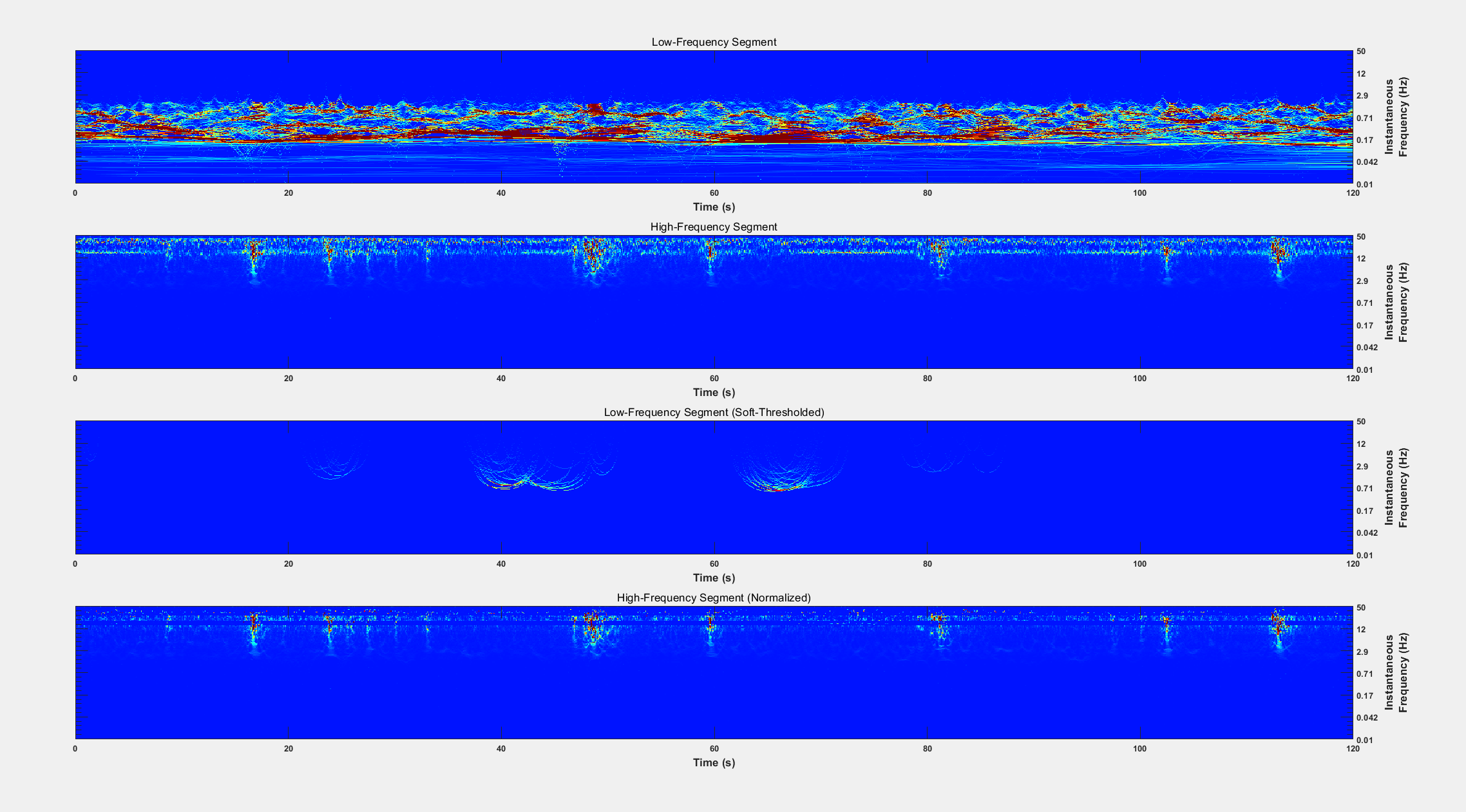
Task: Click 'High-Frequency Segment (Normalized)' title
Action: click(x=714, y=598)
